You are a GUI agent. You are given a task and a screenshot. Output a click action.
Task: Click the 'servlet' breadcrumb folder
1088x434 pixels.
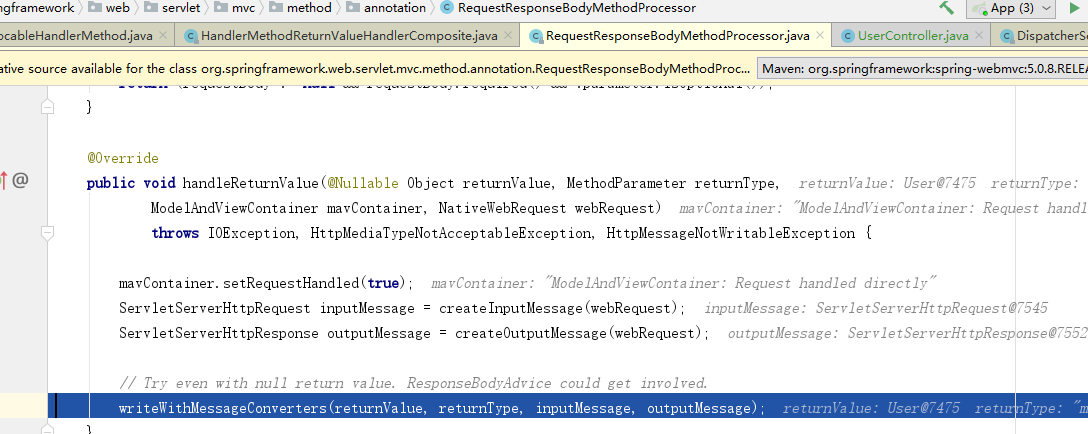[178, 8]
